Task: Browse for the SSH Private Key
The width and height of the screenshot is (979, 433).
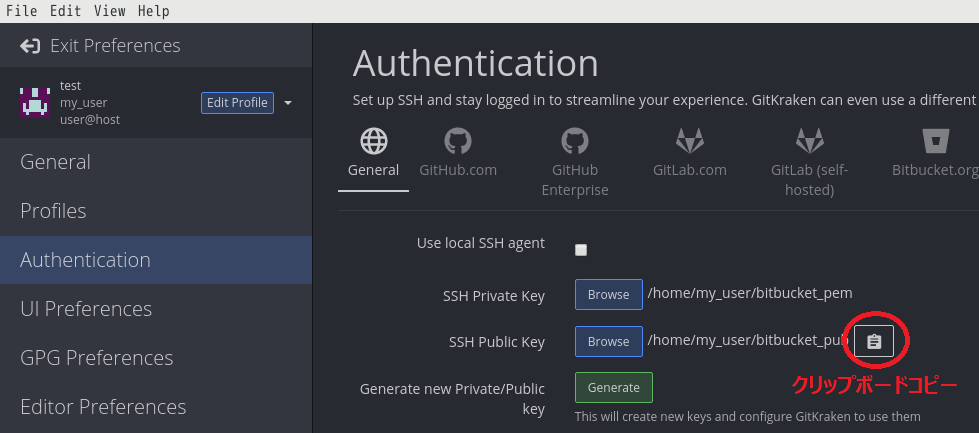Action: pyautogui.click(x=608, y=295)
